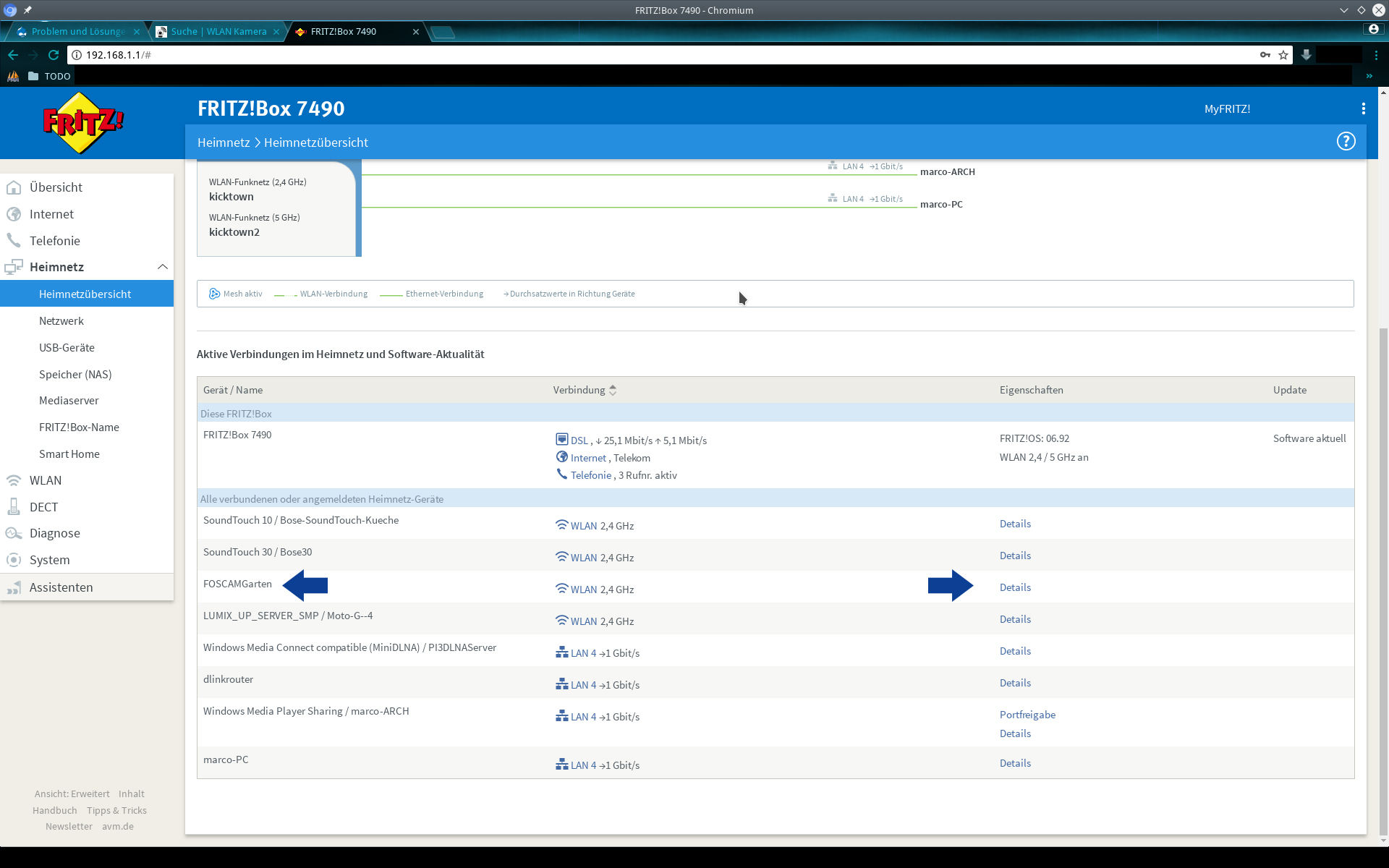The height and width of the screenshot is (868, 1389).
Task: Open Chromium's three-dot menu
Action: point(1376,55)
